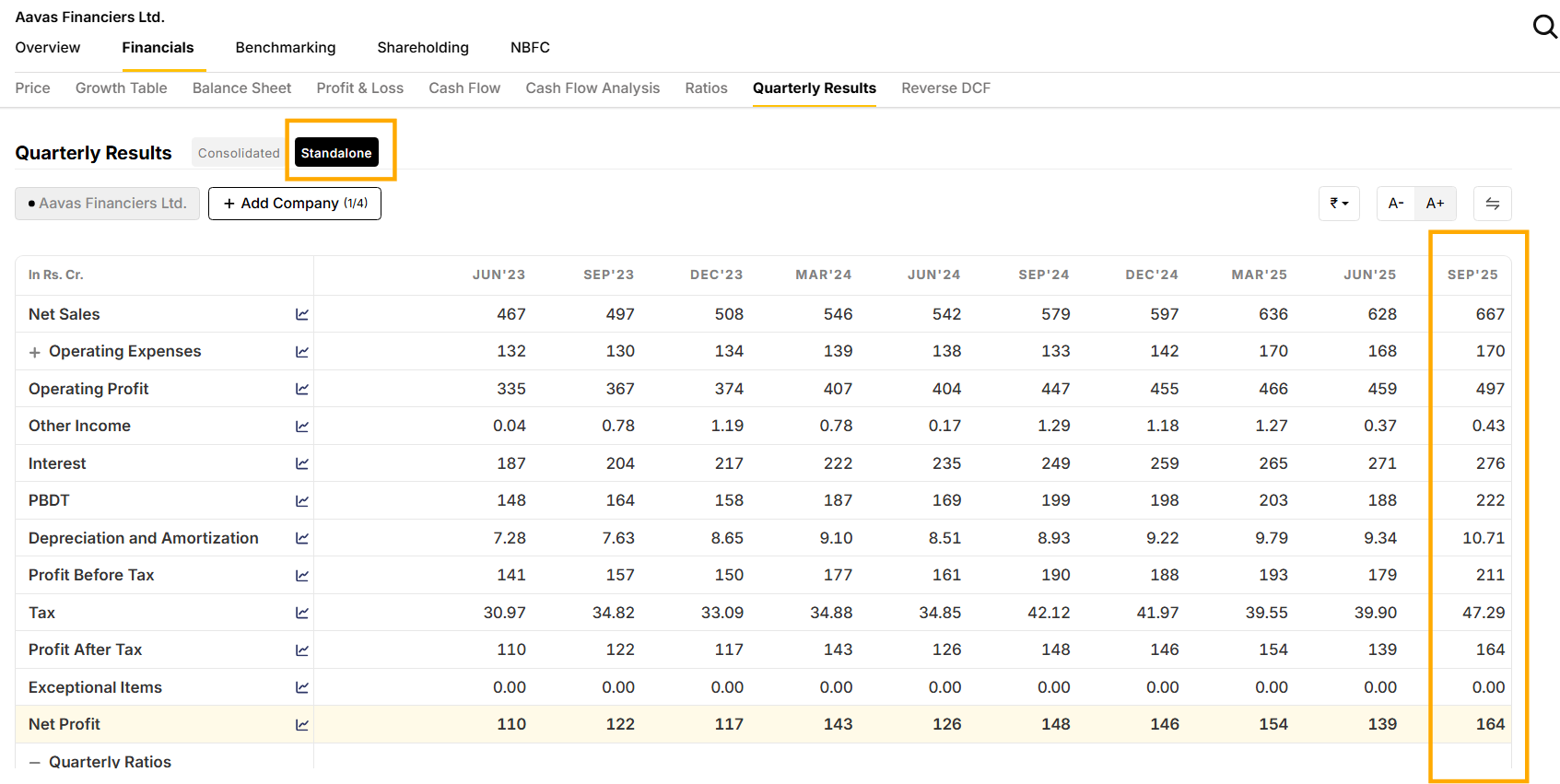Open the Interest row chart icon
1560x784 pixels.
301,464
